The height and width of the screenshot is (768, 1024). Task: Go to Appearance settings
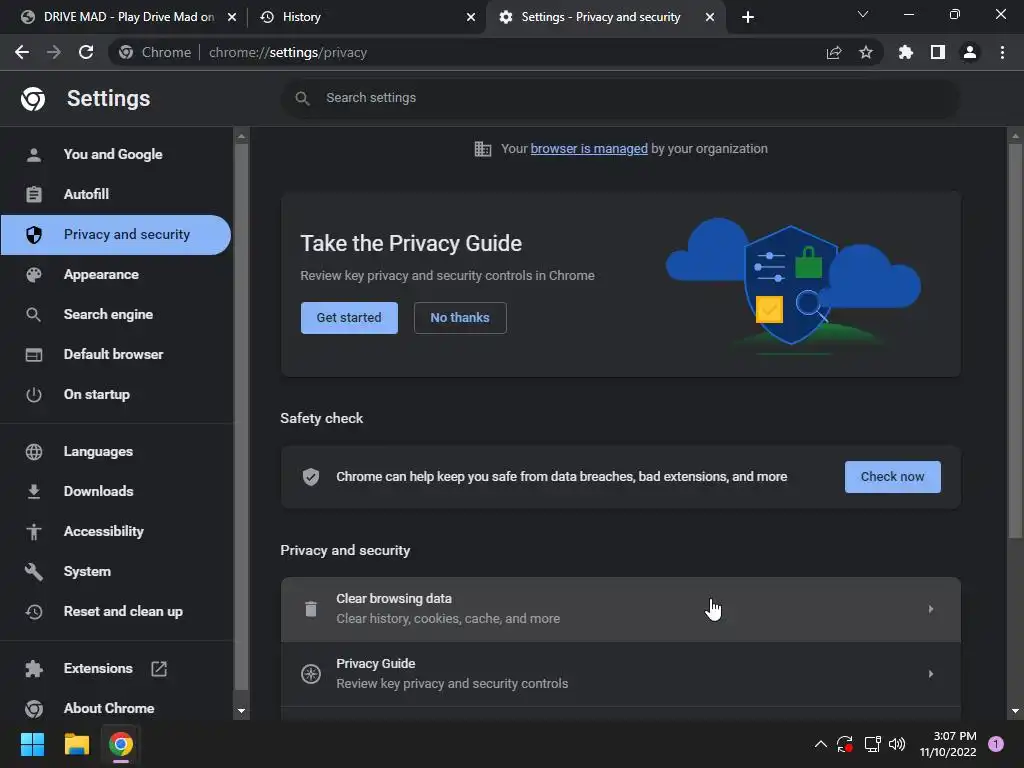point(116,274)
